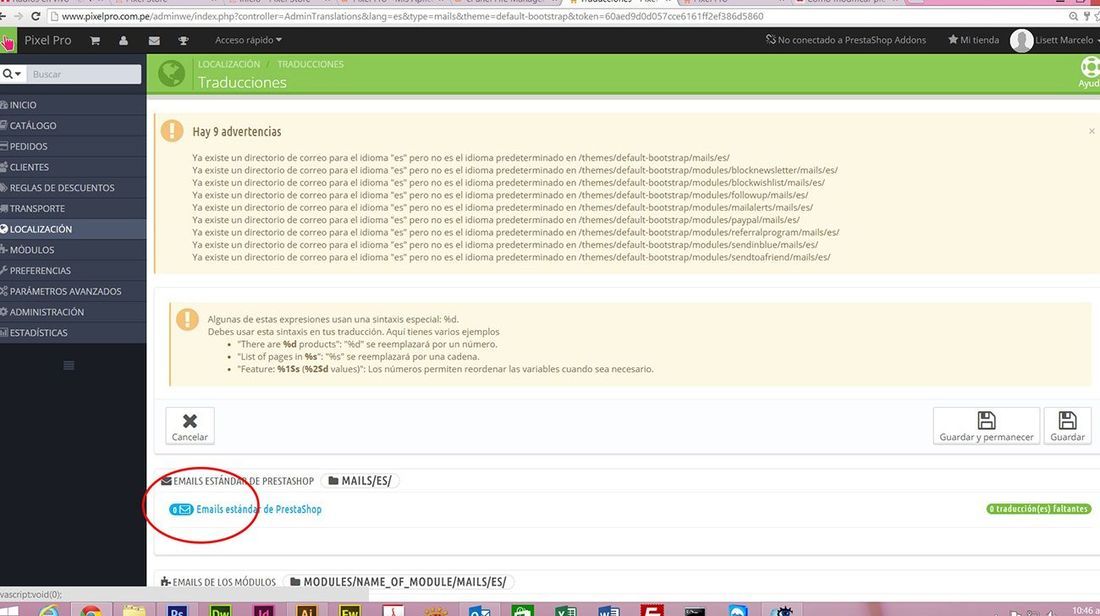
Task: Click warning line ending sendtoafriend/mails/es/
Action: point(511,257)
